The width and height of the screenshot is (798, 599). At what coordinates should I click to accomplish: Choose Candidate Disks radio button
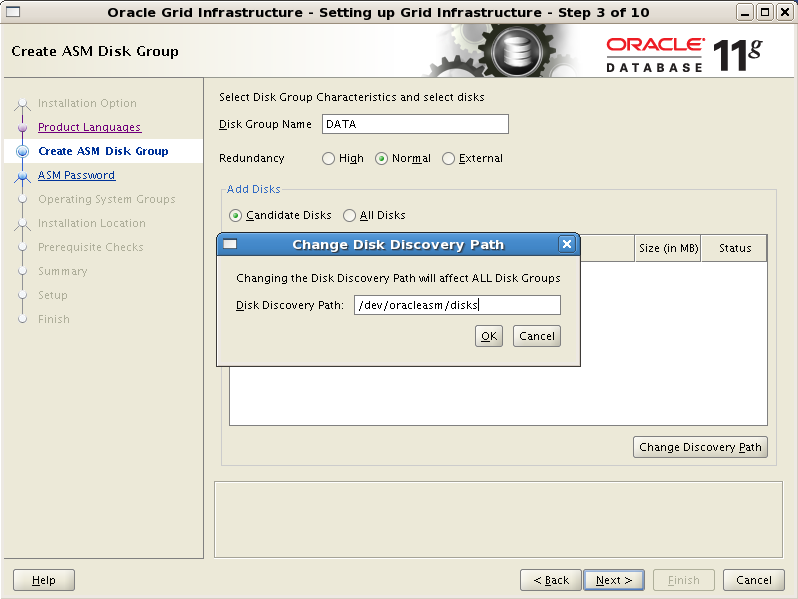click(280, 215)
